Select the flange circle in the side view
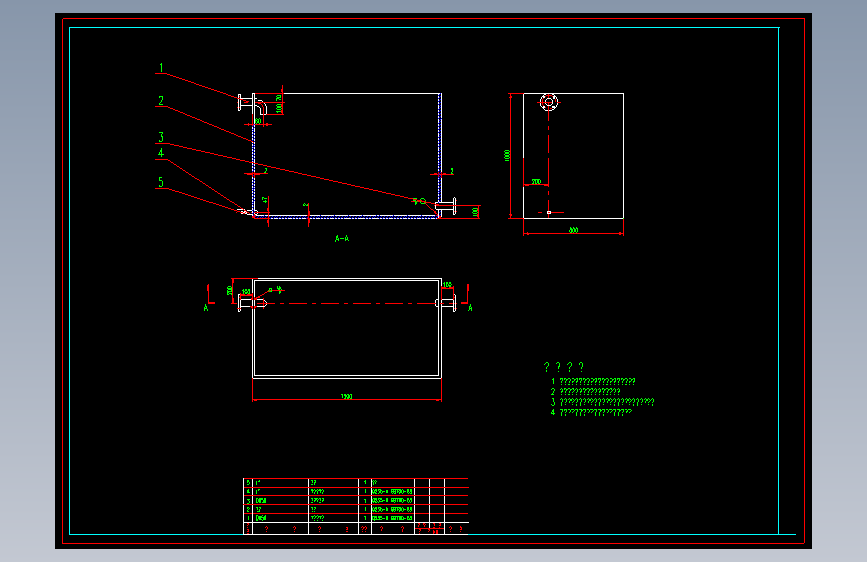867x562 pixels. coord(549,102)
